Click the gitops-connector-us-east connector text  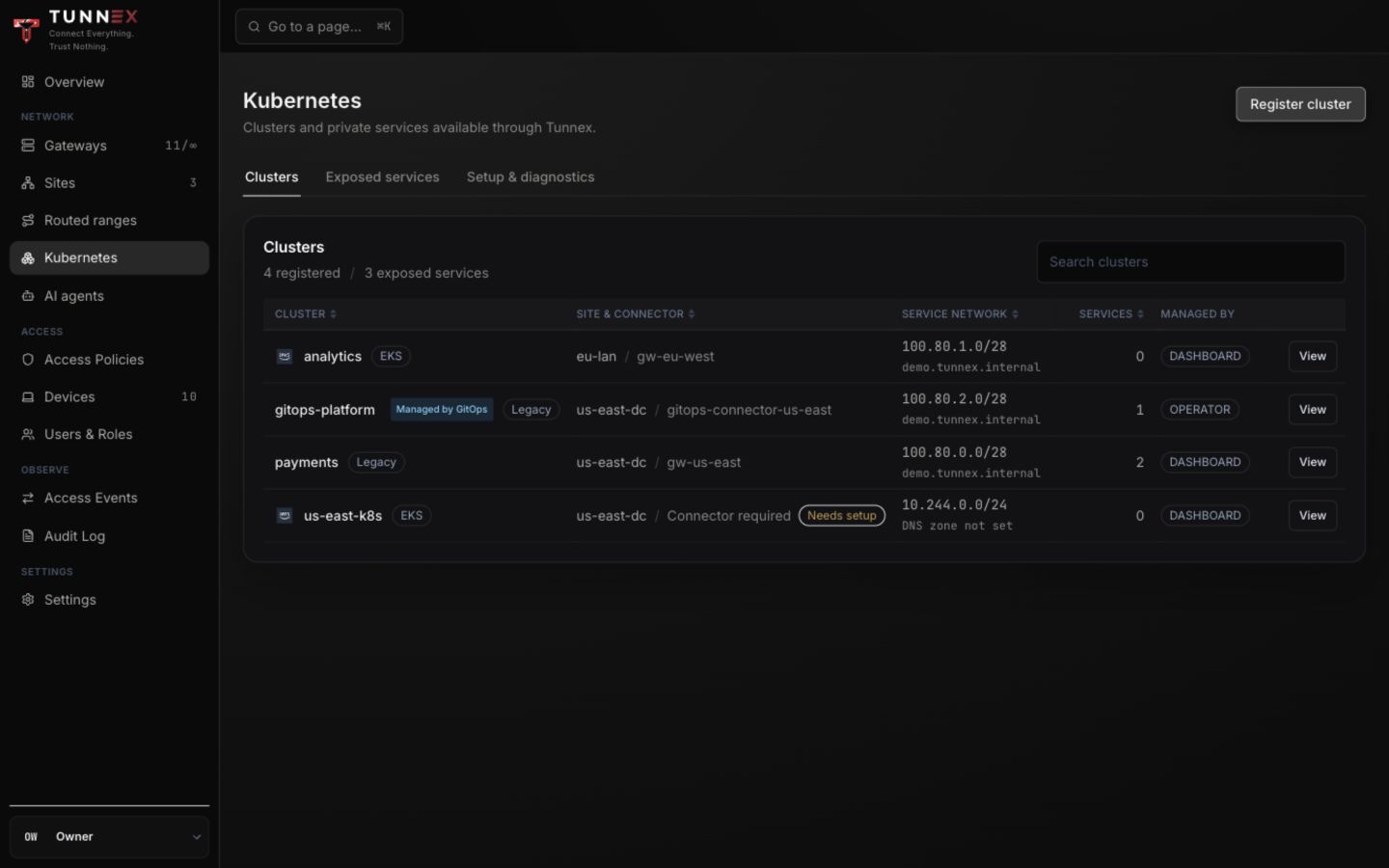coord(749,410)
